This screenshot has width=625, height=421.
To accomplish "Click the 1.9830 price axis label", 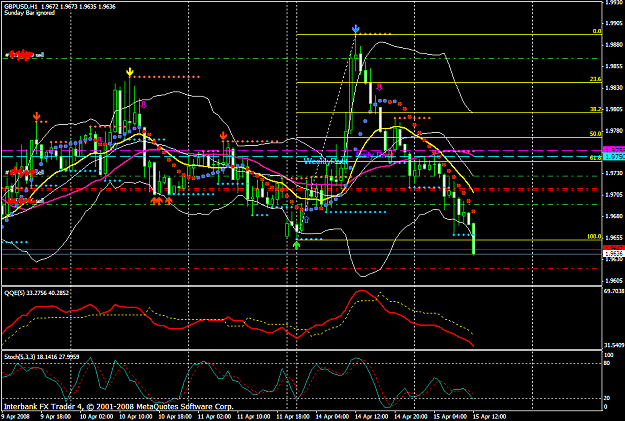I will [614, 87].
